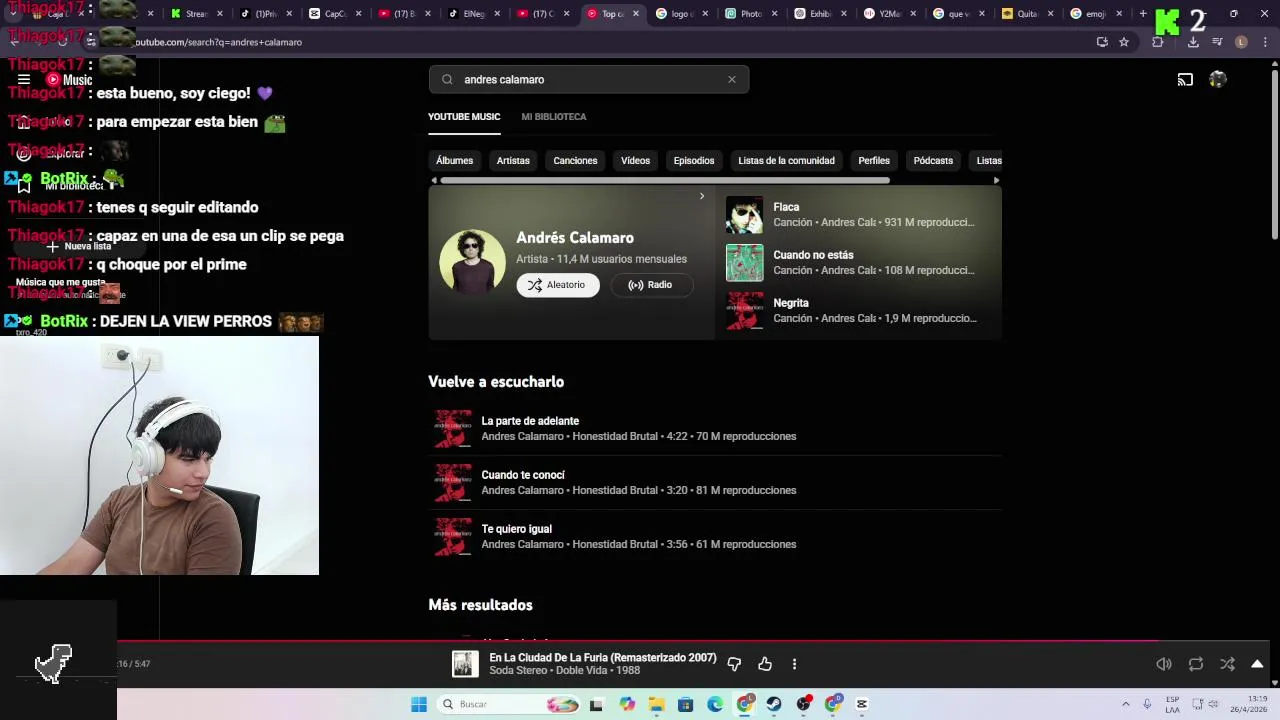
Task: Filter results by Episodios chip
Action: 694,161
